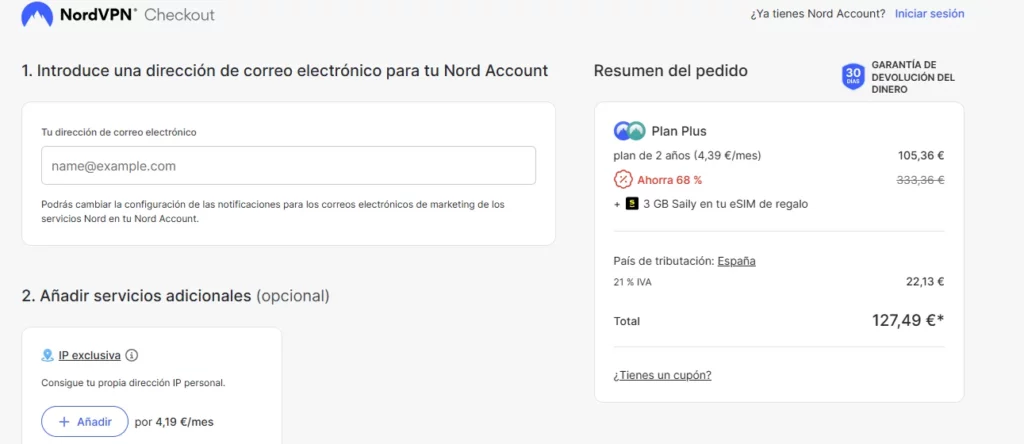The image size is (1024, 444).
Task: Open the Iniciar sesión link
Action: 929,14
